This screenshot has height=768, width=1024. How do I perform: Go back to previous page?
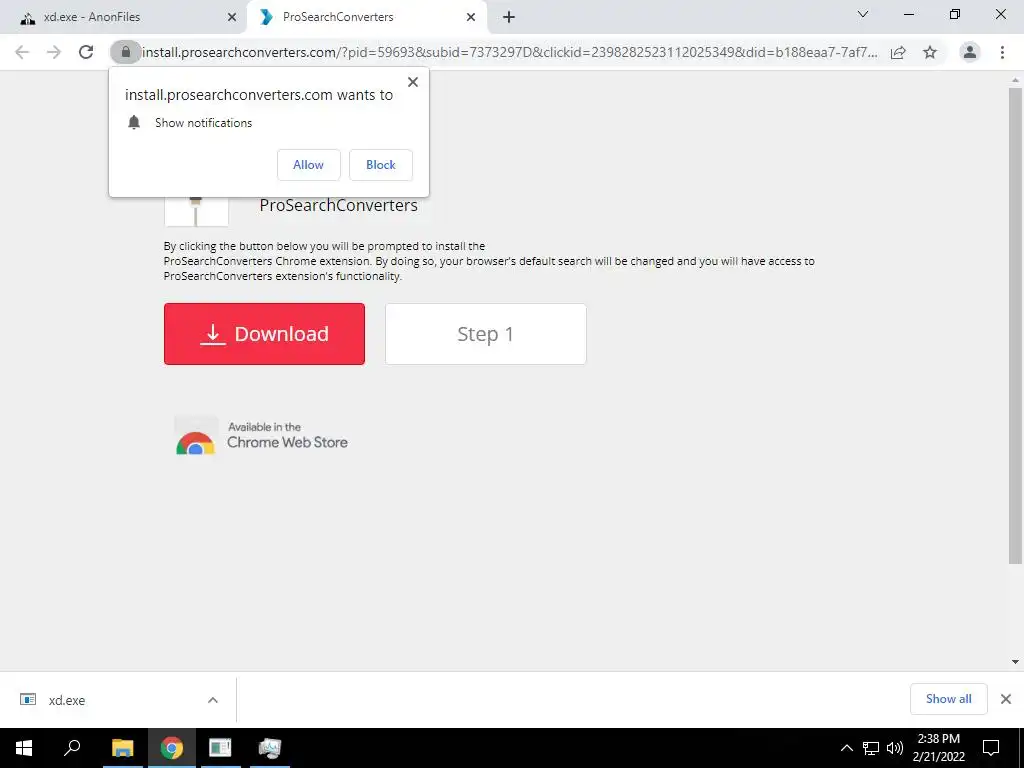pyautogui.click(x=22, y=52)
